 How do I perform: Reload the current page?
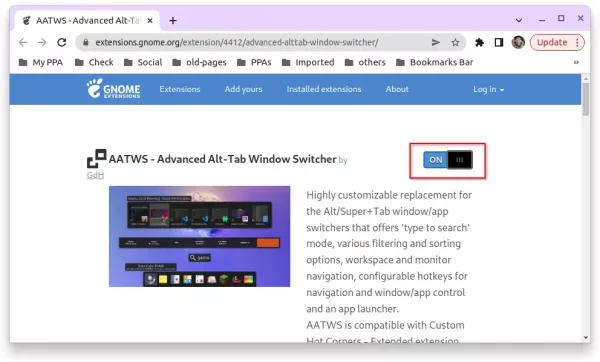pyautogui.click(x=62, y=42)
